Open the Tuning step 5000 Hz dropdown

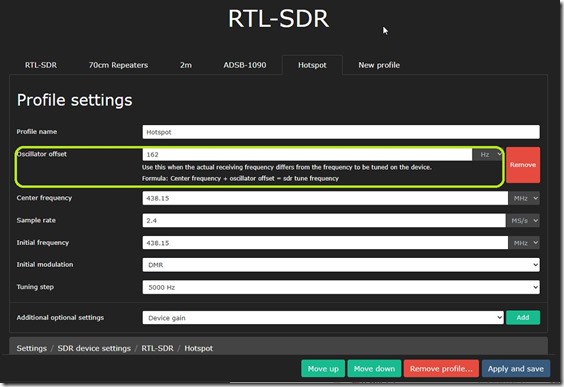pyautogui.click(x=341, y=287)
